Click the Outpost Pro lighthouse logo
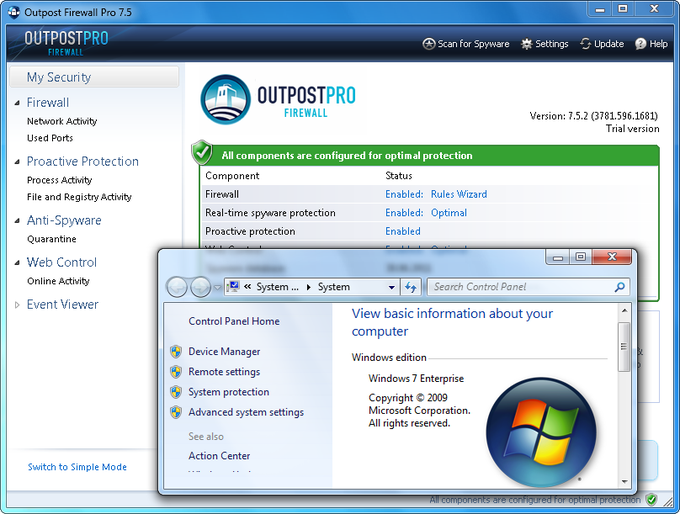 (226, 100)
